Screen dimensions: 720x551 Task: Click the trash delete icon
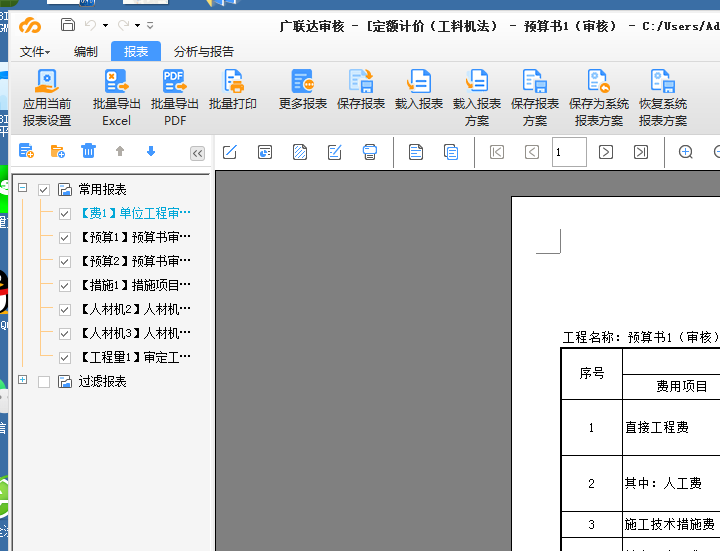click(x=88, y=151)
